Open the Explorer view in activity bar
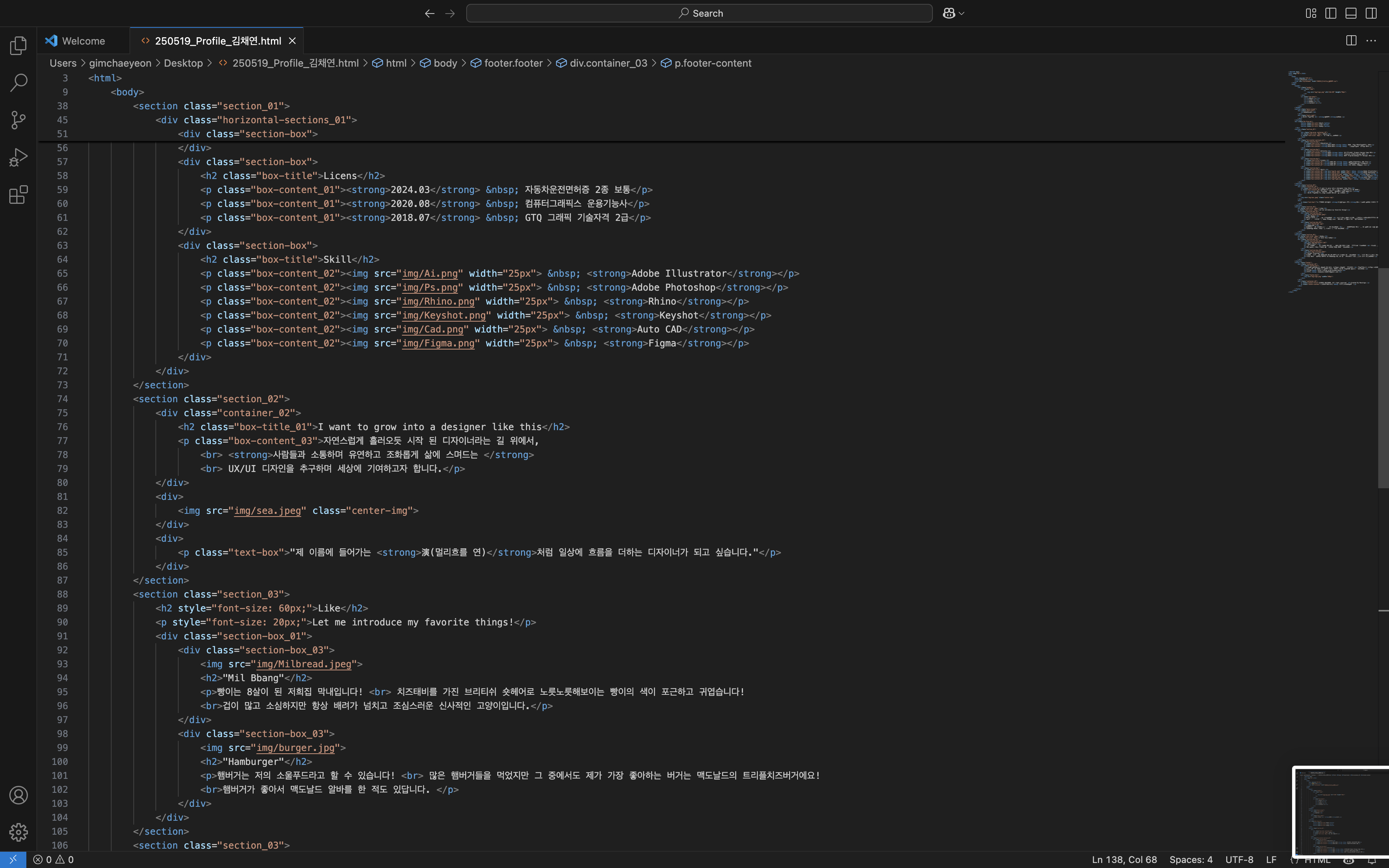Screen dimensions: 1389x868 pyautogui.click(x=18, y=45)
